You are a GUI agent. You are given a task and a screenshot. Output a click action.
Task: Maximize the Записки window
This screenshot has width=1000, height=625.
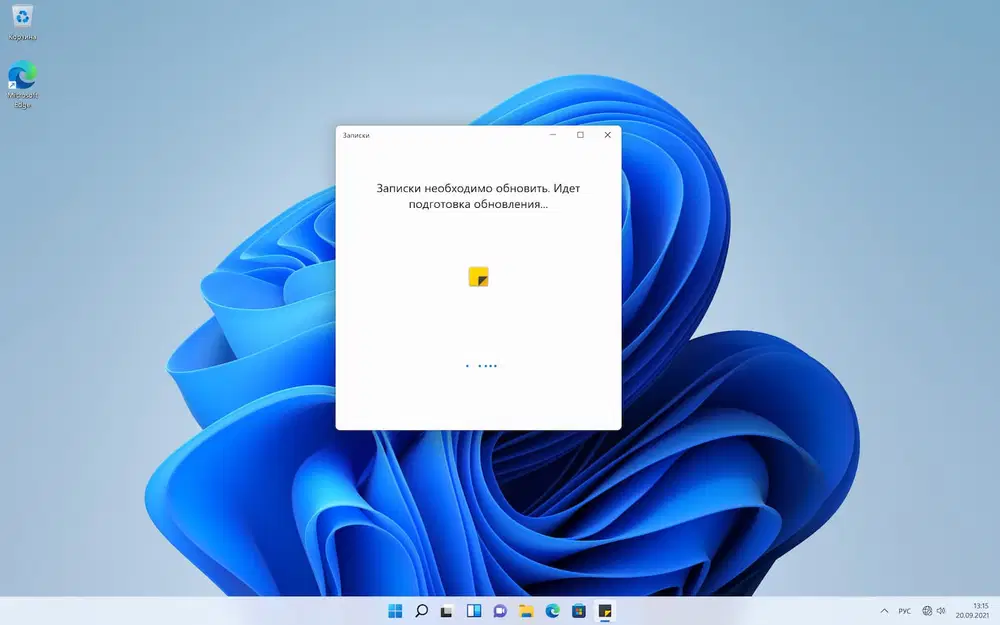click(x=580, y=135)
